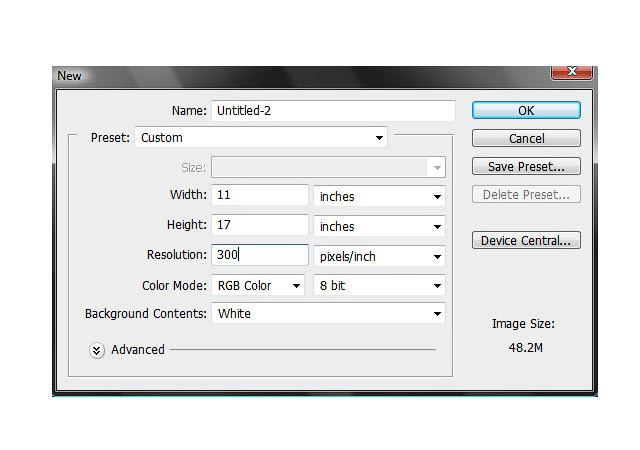Screen dimensions: 640x450
Task: Open the Color Mode dropdown RGB Color
Action: tap(258, 285)
